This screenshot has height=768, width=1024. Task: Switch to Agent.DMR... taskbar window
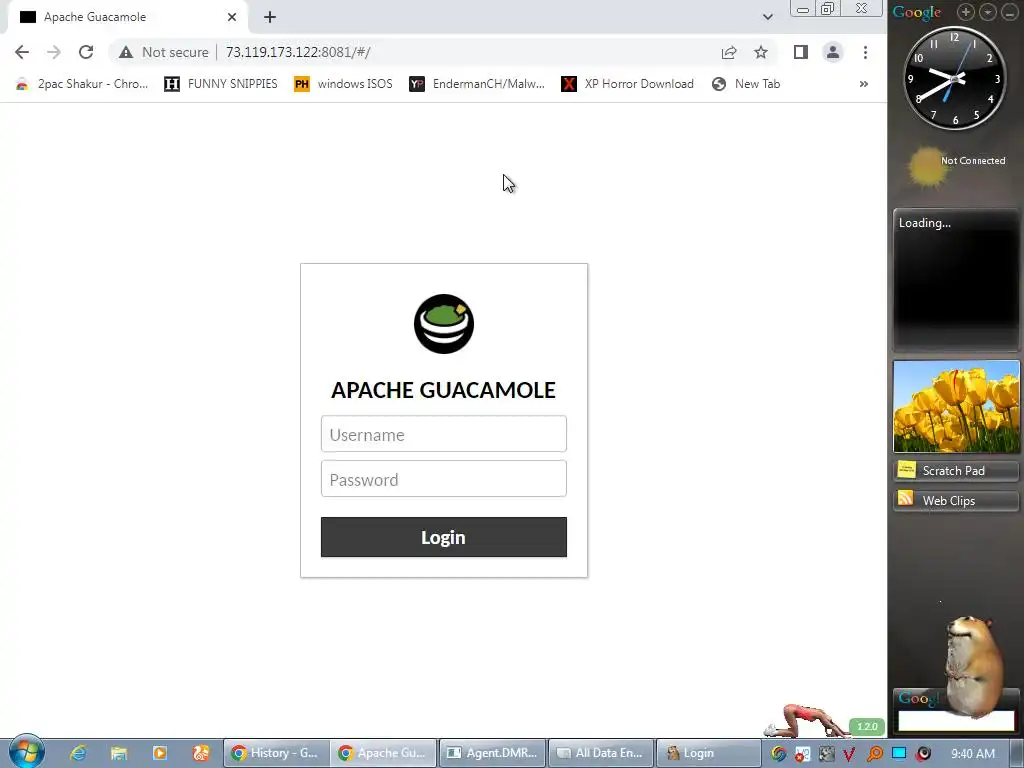click(492, 753)
